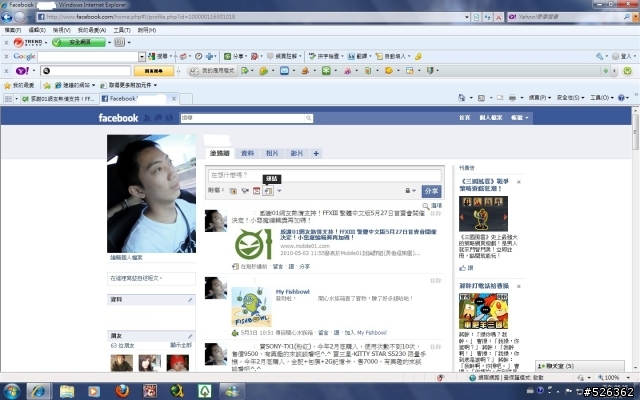Click the Facebook logo in the blue header

click(118, 118)
